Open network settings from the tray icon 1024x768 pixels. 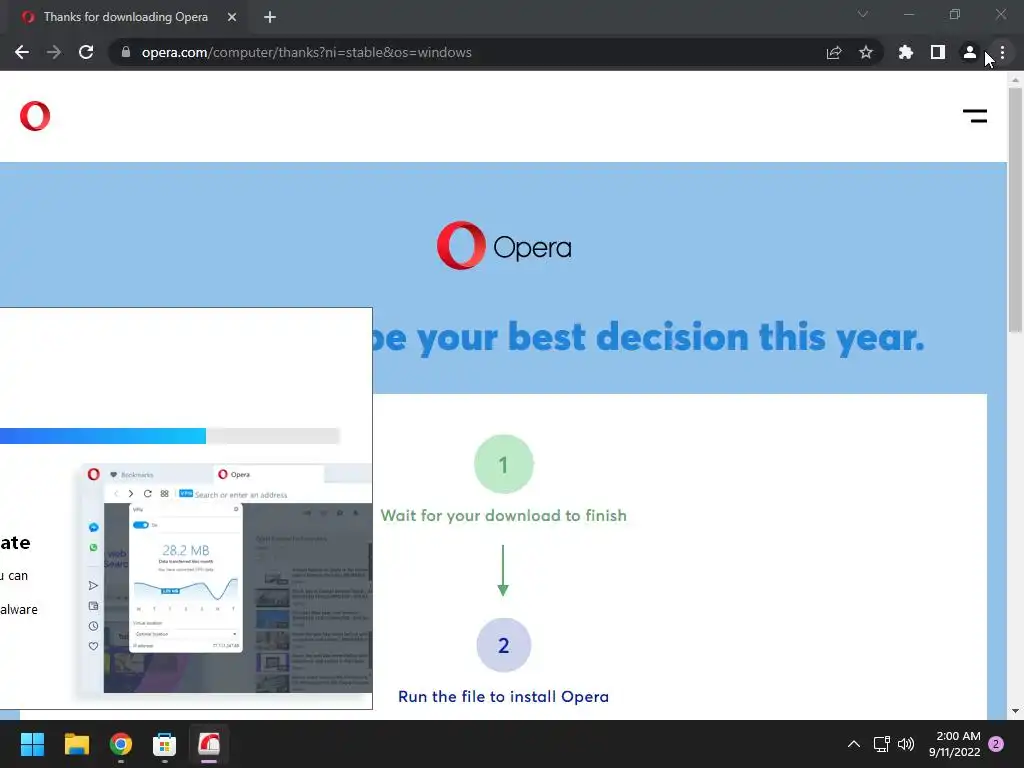[882, 744]
